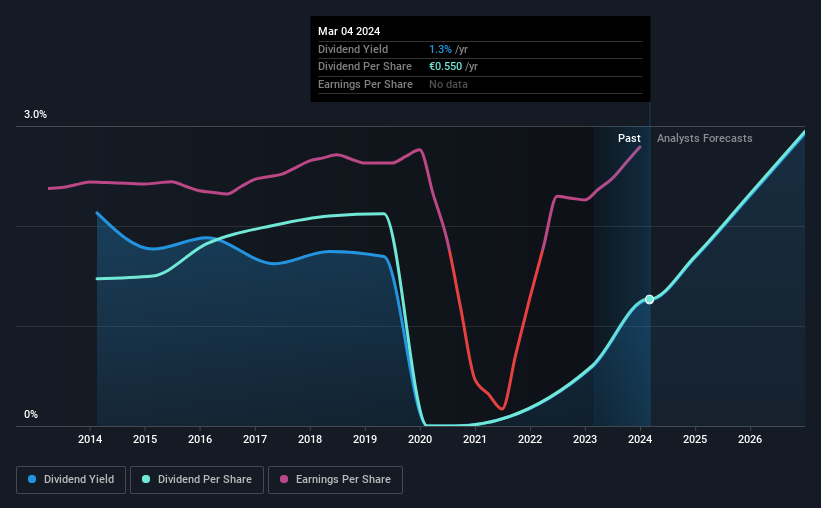This screenshot has height=508, width=821.
Task: Click the 2015 x-axis label
Action: click(x=145, y=439)
